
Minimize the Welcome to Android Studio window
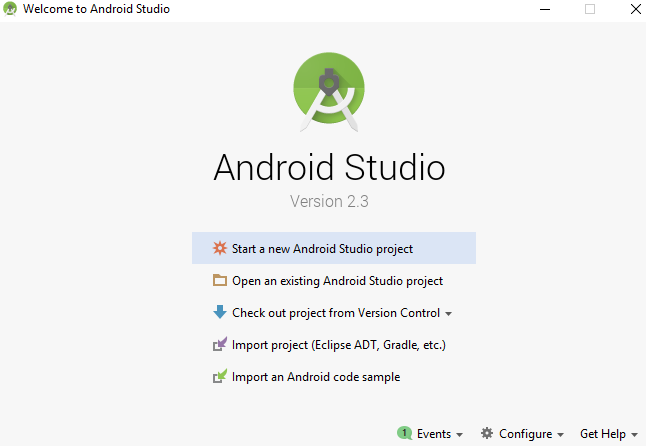tap(545, 9)
